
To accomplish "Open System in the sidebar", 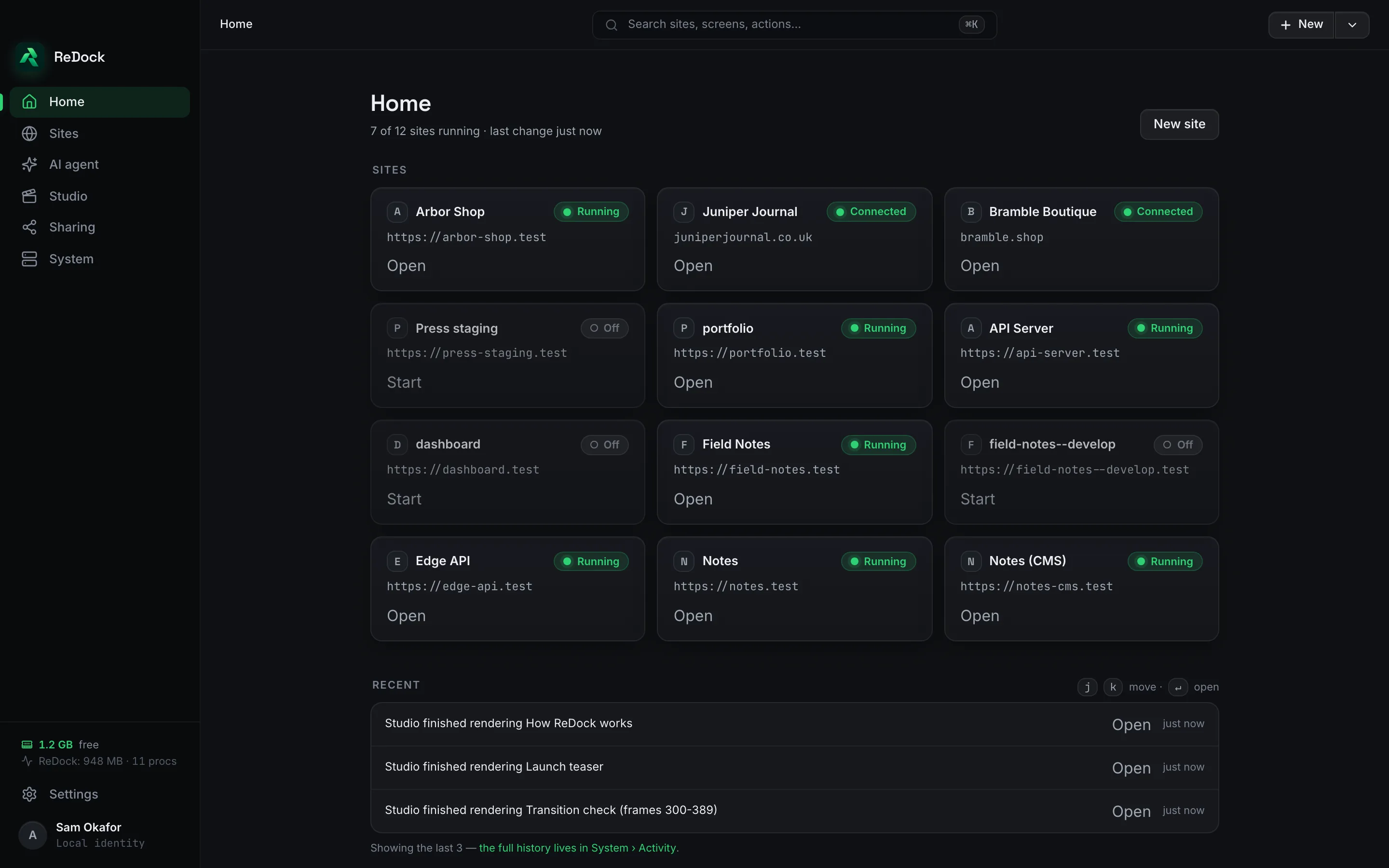I will pos(99,259).
